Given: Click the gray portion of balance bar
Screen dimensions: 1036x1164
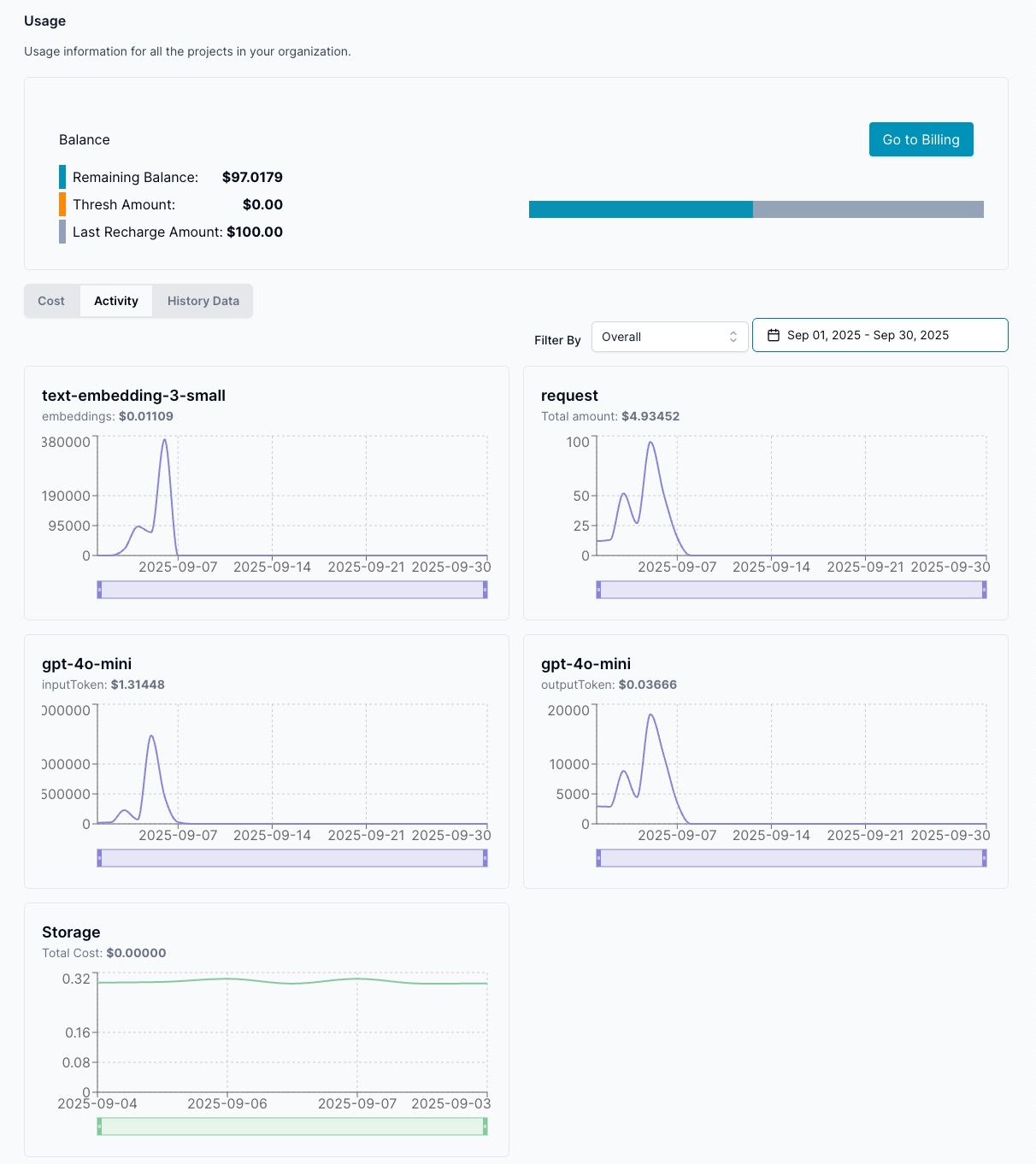Looking at the screenshot, I should coord(868,209).
